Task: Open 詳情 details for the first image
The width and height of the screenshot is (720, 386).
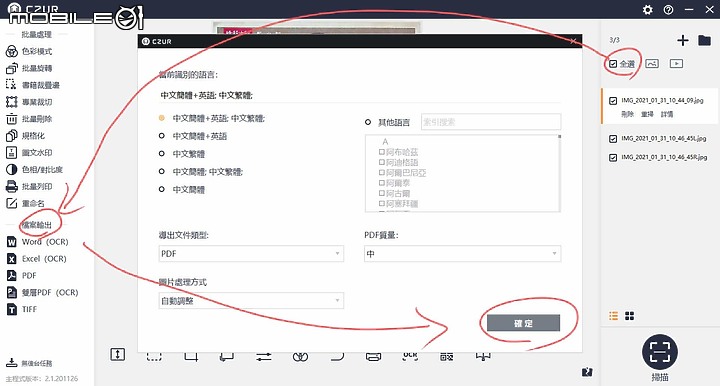Action: [667, 114]
